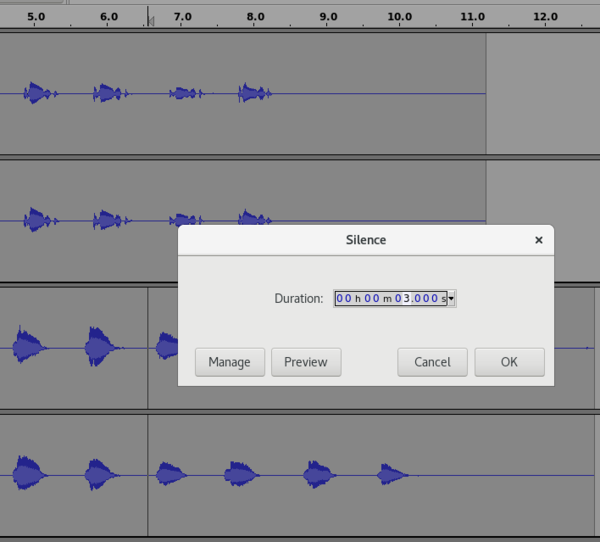Close the Silence dialog with X

point(539,240)
